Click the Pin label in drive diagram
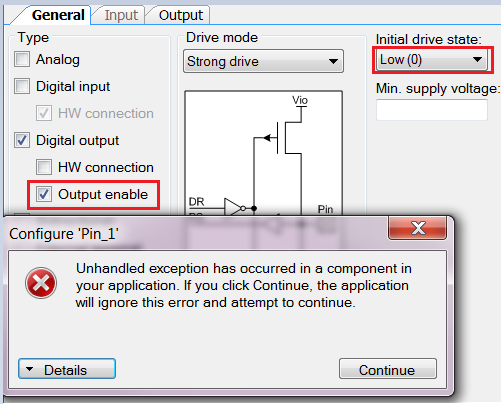Image resolution: width=501 pixels, height=404 pixels. point(325,209)
